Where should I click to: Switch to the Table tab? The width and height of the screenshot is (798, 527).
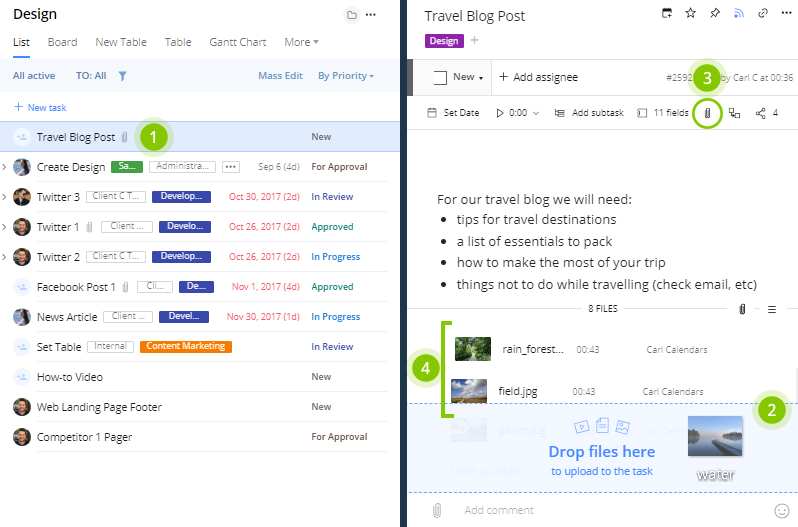click(x=178, y=42)
